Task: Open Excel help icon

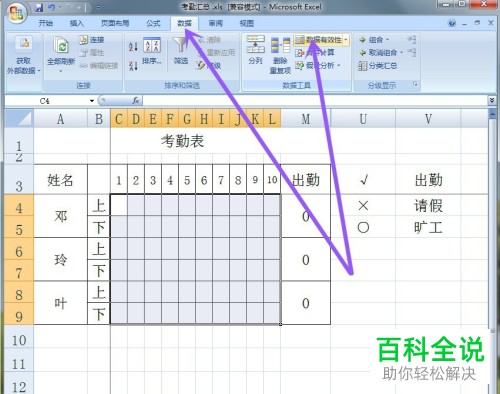Action: [x=452, y=23]
